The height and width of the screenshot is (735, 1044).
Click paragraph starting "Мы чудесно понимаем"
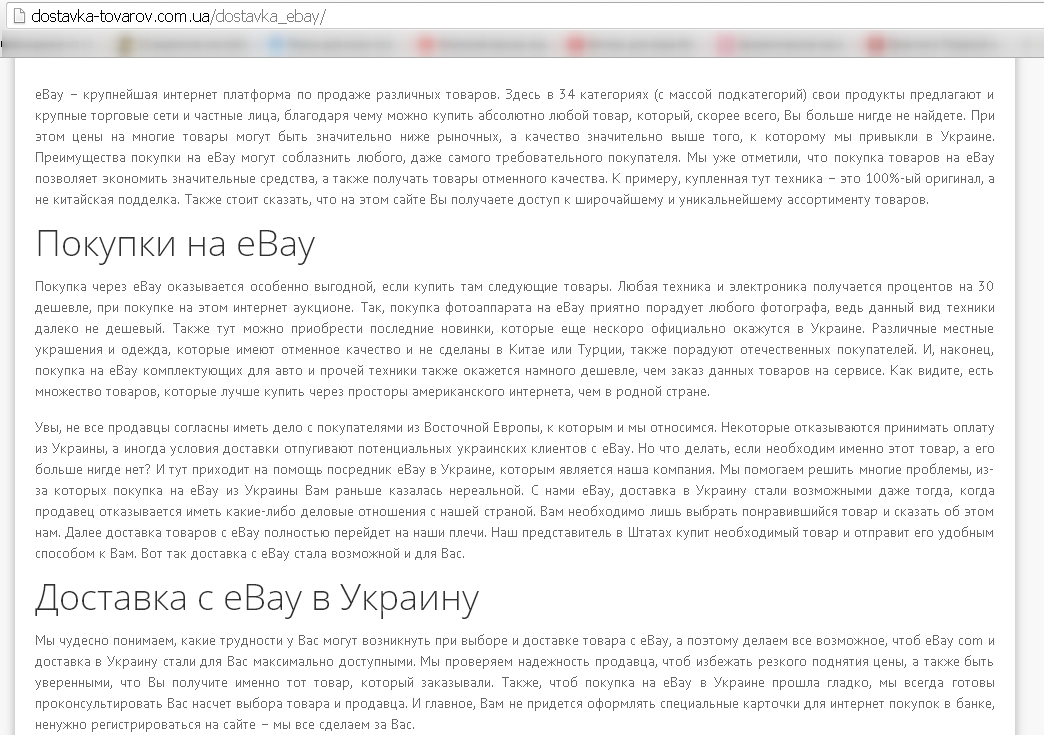515,682
